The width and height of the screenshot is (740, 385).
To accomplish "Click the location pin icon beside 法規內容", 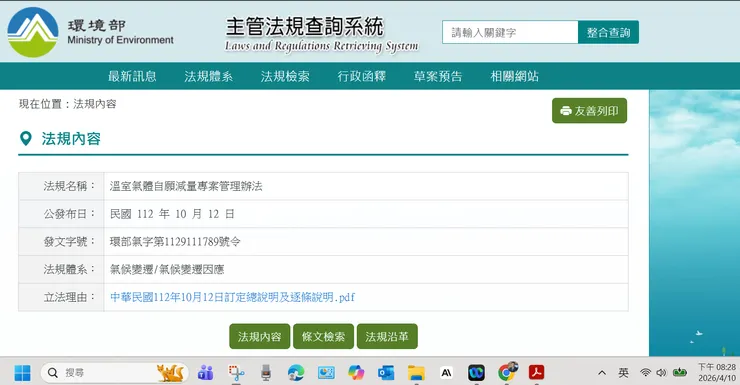I will (x=25, y=139).
